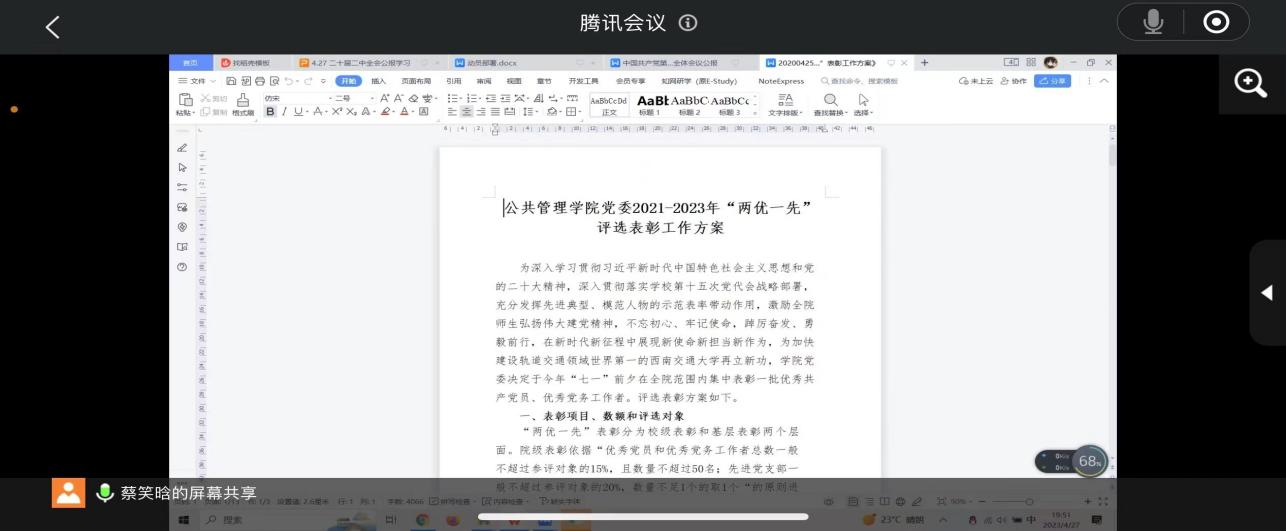Click the 协作 collaborate button
The height and width of the screenshot is (531, 1286).
pos(1014,81)
